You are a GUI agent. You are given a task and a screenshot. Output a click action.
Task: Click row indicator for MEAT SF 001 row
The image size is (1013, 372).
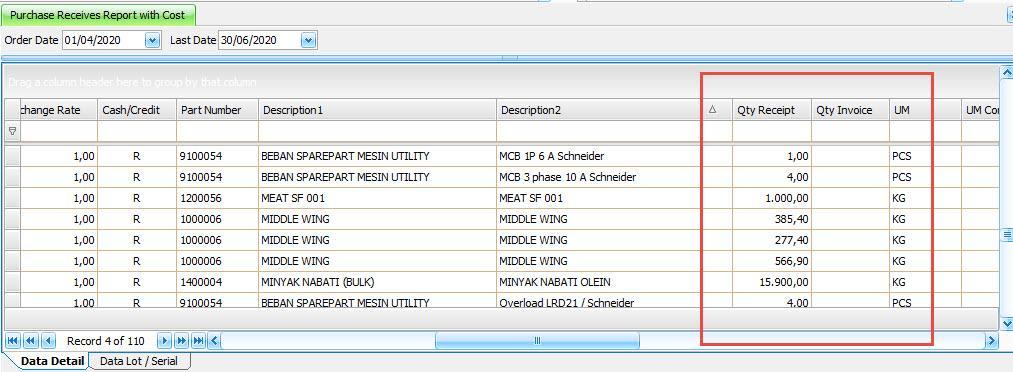[12, 198]
